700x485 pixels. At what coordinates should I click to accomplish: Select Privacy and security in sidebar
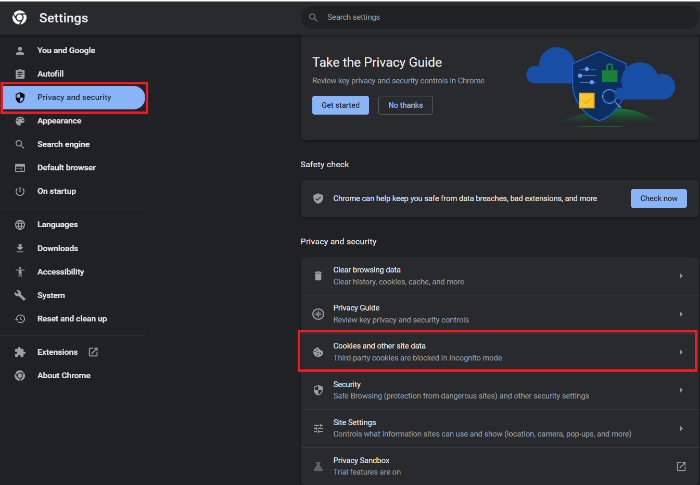(74, 97)
